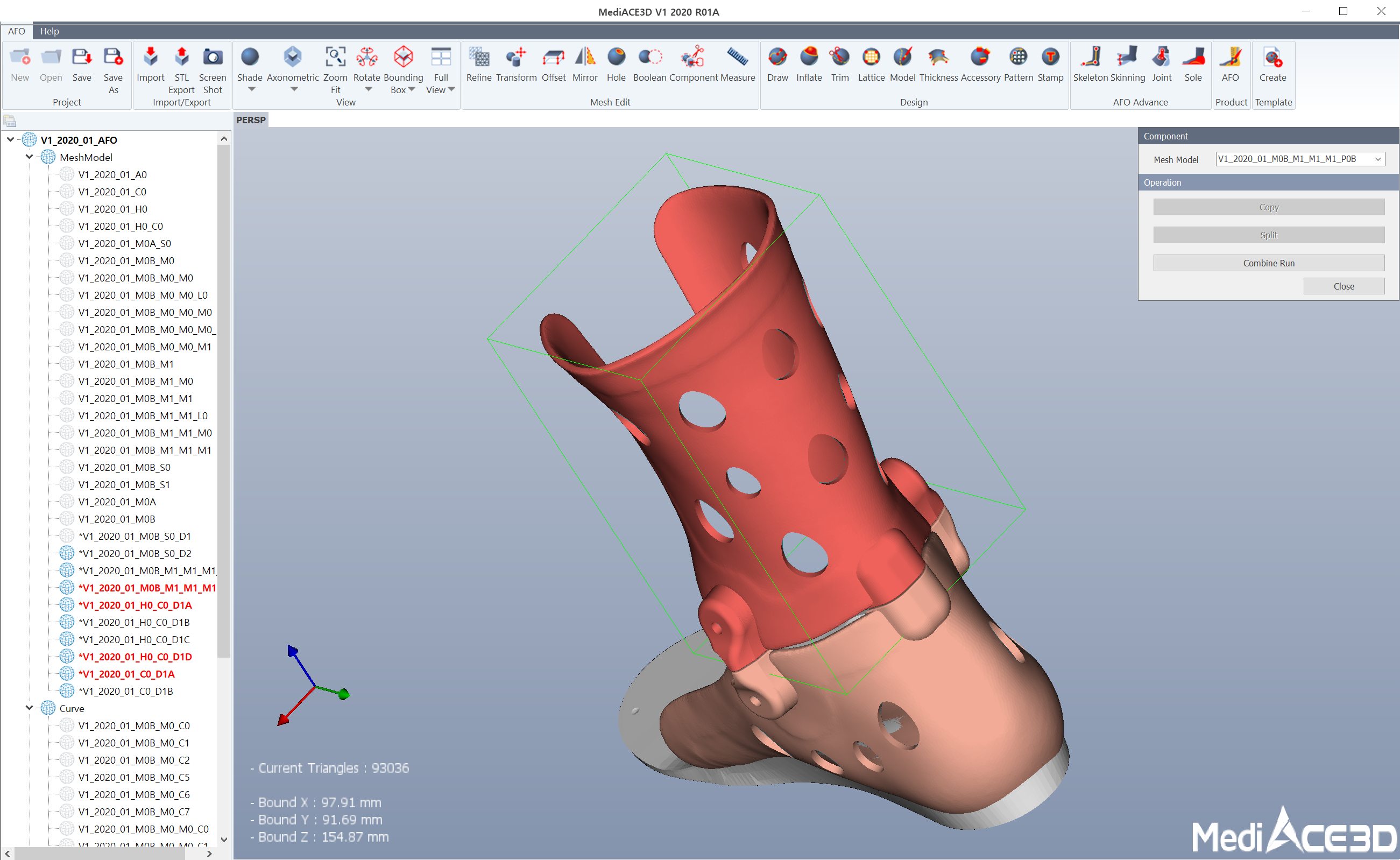Click the Thickness tool
Image resolution: width=1400 pixels, height=860 pixels.
[938, 64]
